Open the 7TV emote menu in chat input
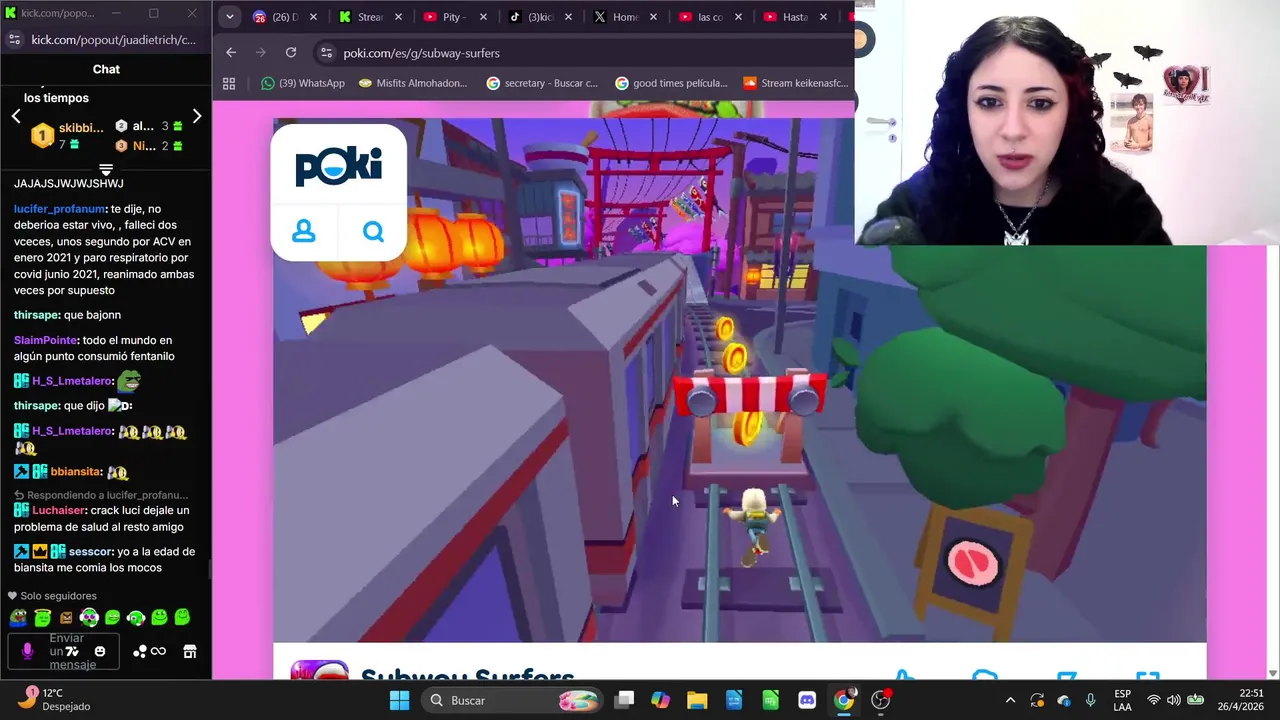This screenshot has width=1280, height=720. pyautogui.click(x=72, y=652)
